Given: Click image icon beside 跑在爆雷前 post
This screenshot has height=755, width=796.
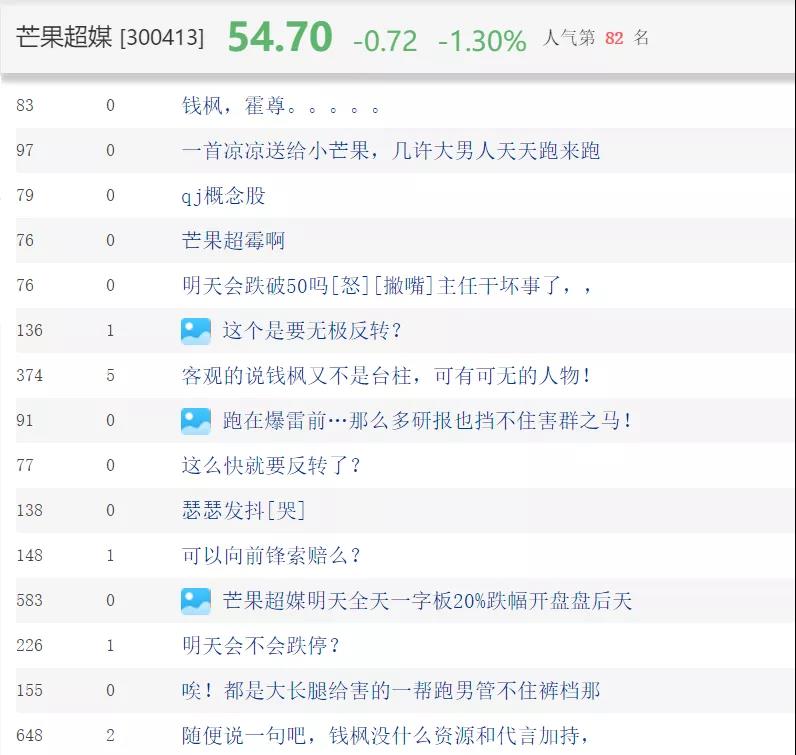Looking at the screenshot, I should (196, 421).
